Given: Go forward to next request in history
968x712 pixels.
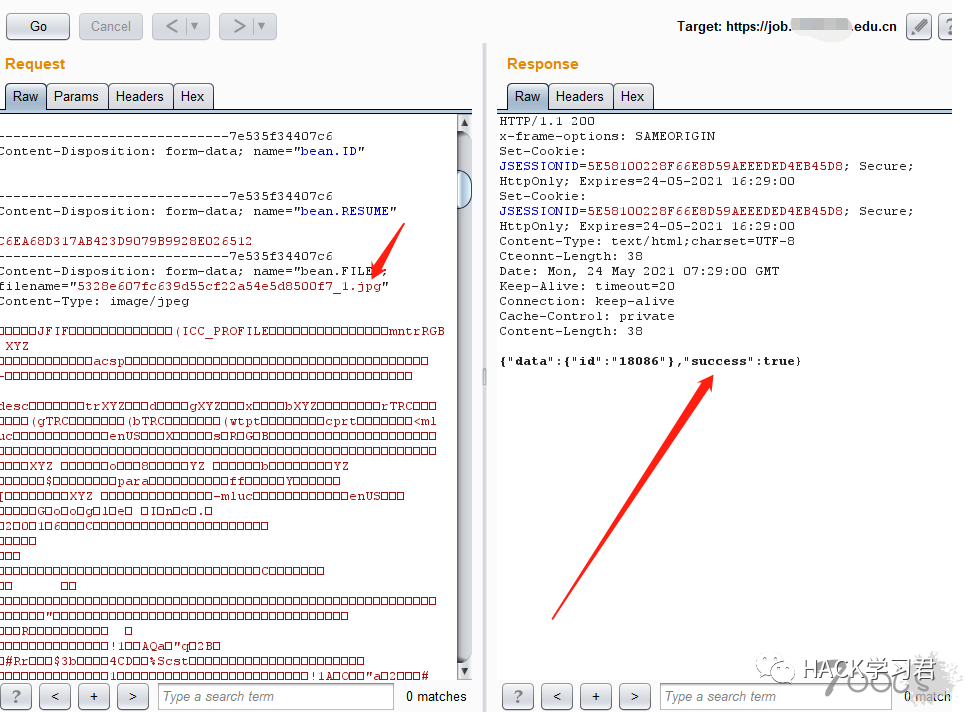Looking at the screenshot, I should [x=238, y=27].
